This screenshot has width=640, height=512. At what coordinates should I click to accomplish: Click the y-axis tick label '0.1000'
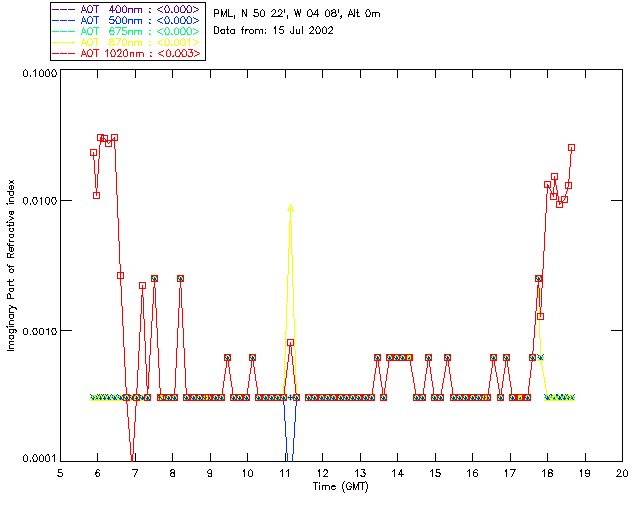[x=39, y=73]
